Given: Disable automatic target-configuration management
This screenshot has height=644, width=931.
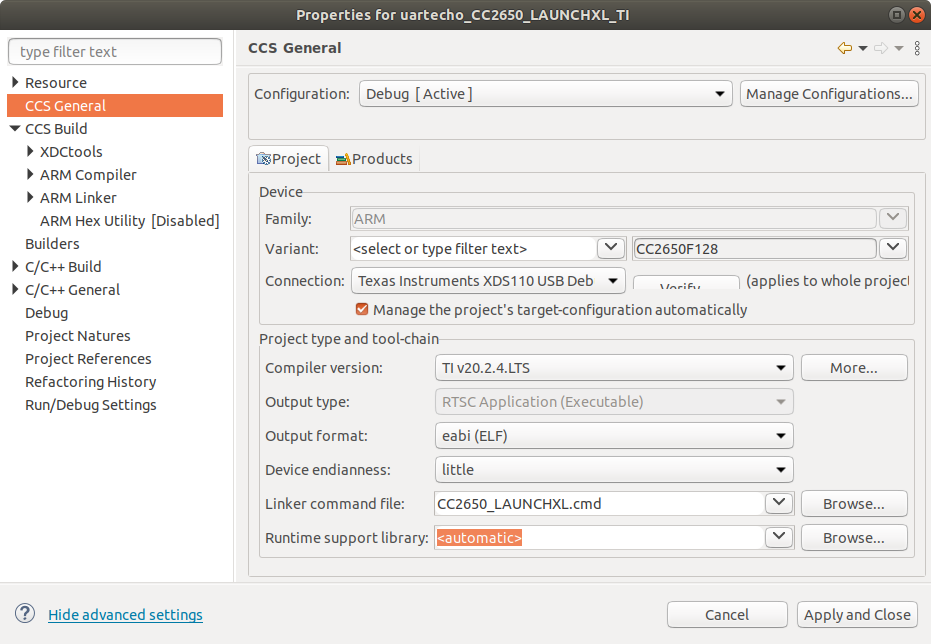Looking at the screenshot, I should [361, 310].
